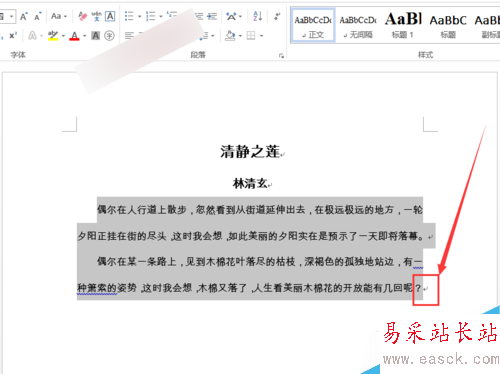Align the paragraph to the left

(x=129, y=35)
